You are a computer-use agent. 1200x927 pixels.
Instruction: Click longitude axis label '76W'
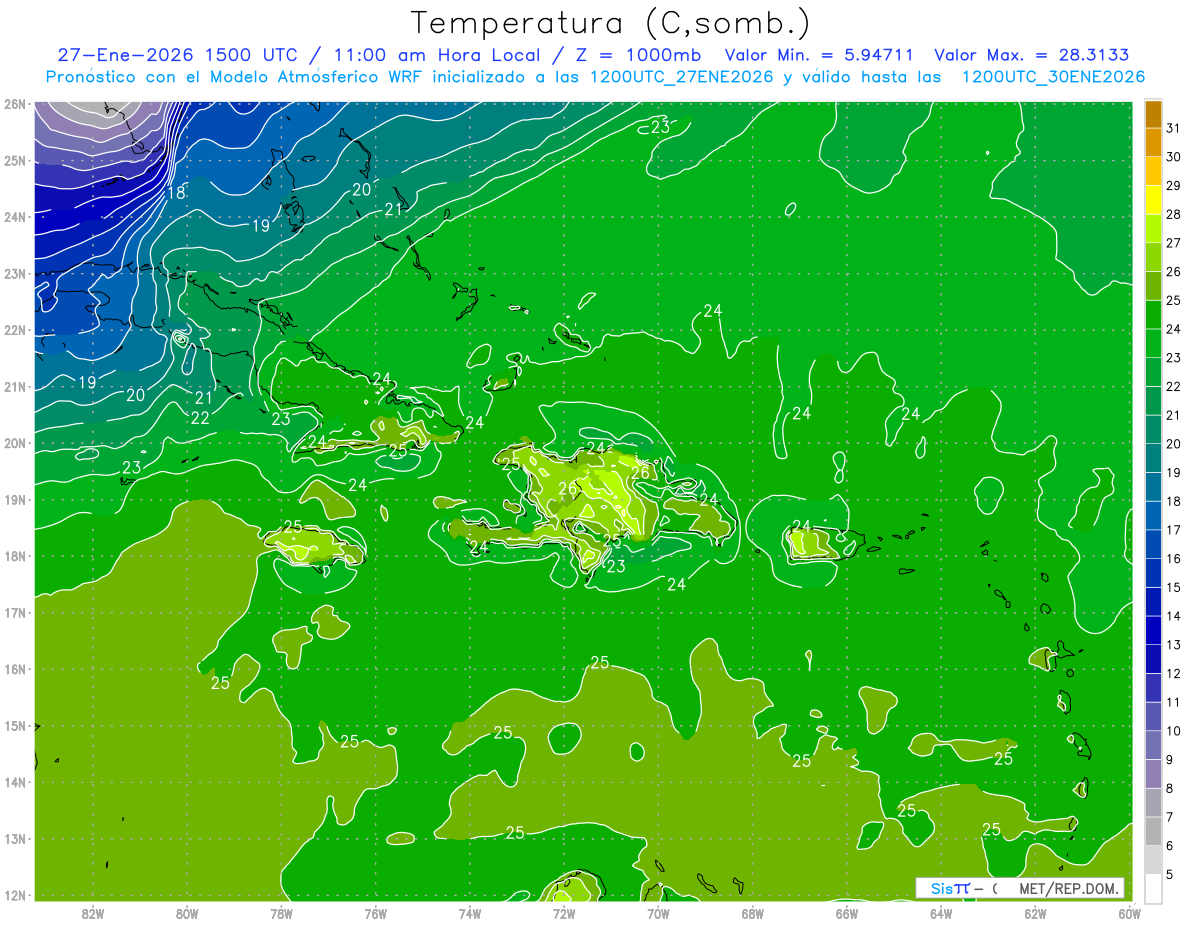(x=375, y=913)
